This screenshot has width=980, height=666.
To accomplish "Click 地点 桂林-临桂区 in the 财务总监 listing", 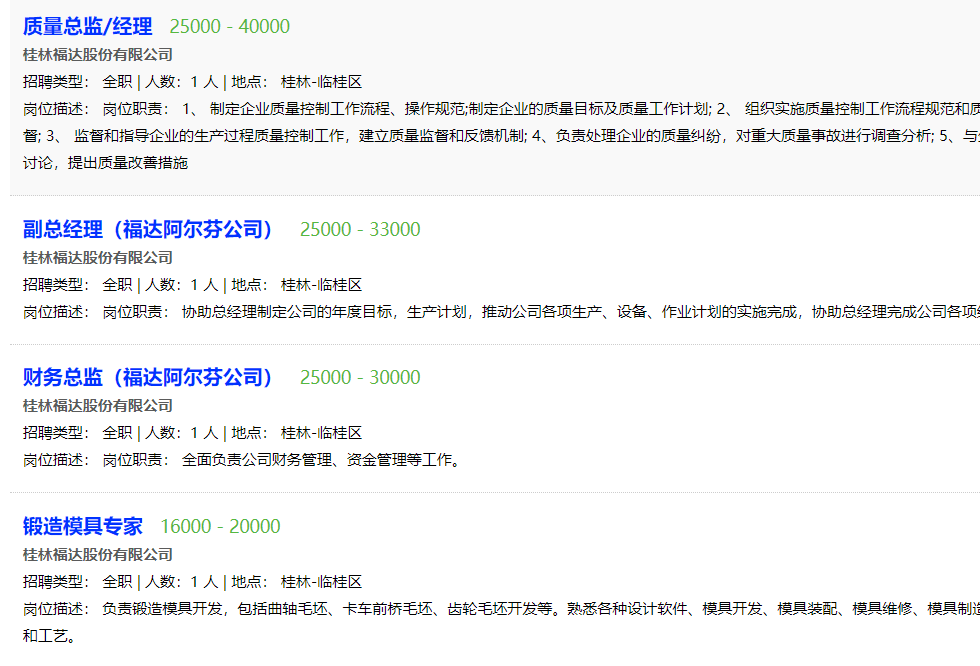I will (297, 433).
